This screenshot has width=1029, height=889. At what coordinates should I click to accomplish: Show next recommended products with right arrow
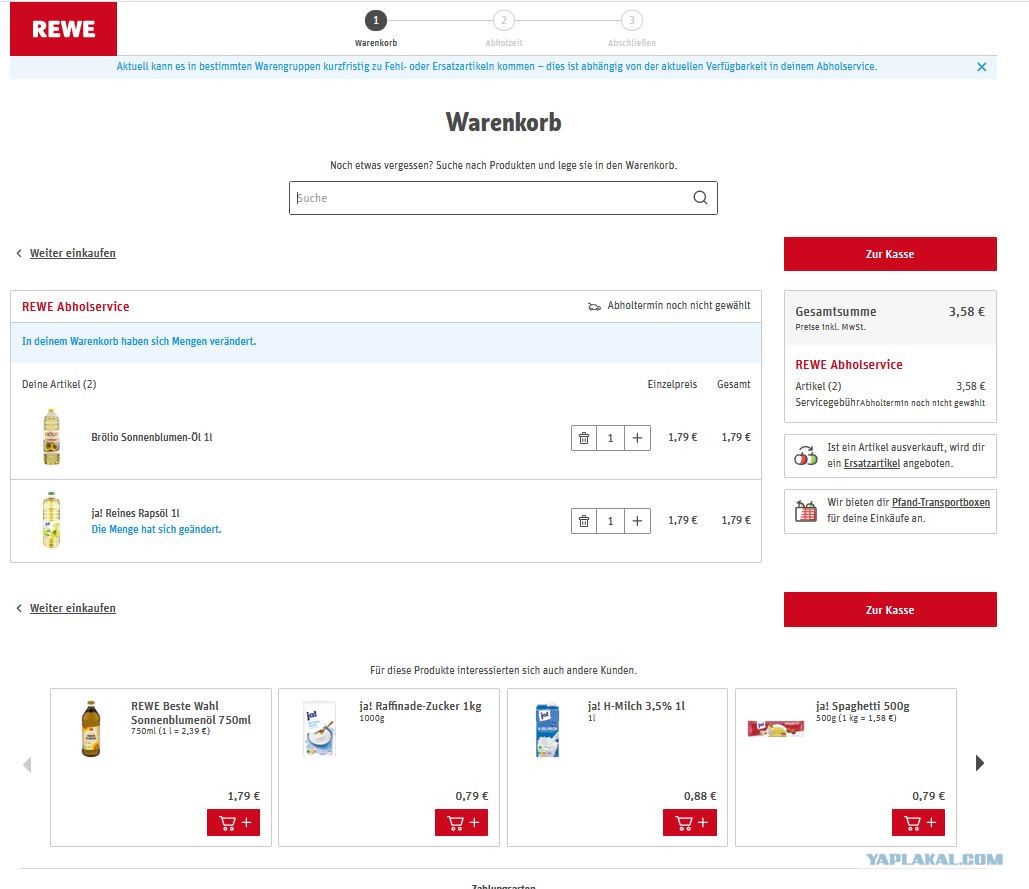pos(979,763)
